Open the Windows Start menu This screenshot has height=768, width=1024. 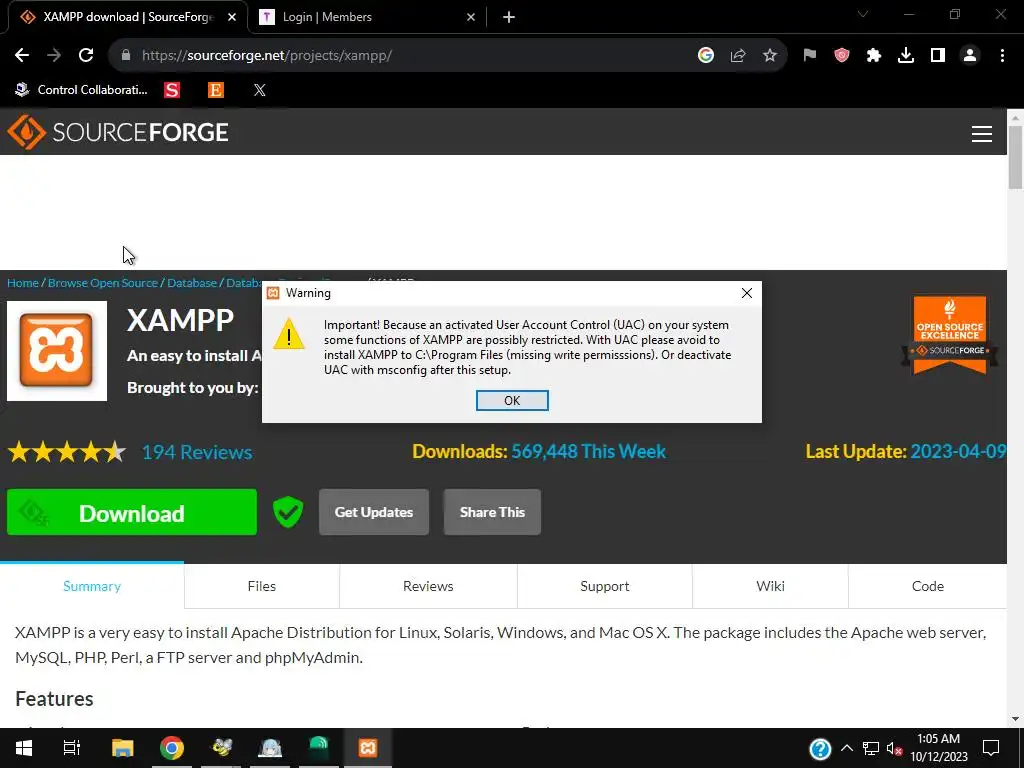pos(24,748)
